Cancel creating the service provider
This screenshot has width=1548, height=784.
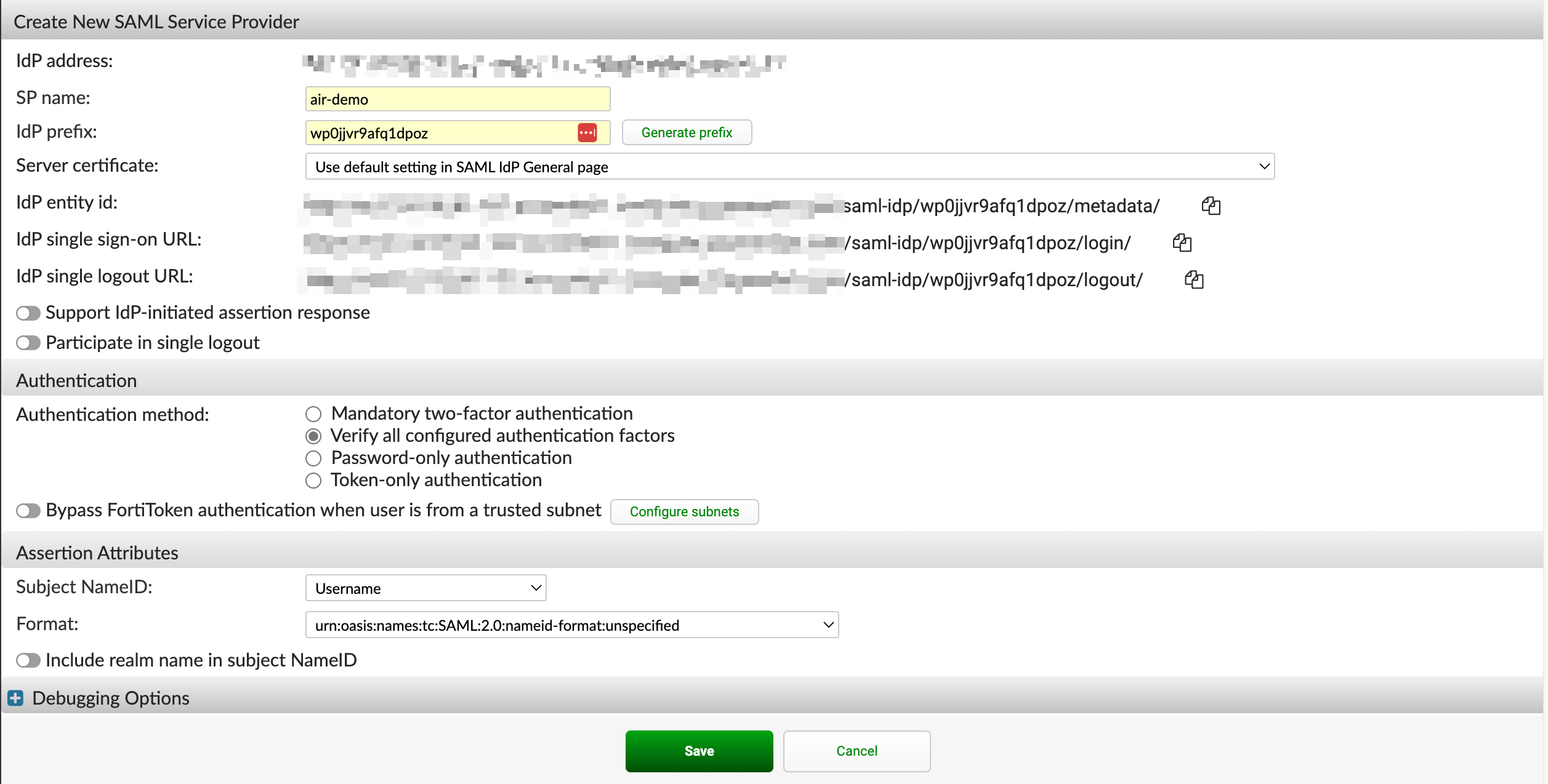pos(857,751)
